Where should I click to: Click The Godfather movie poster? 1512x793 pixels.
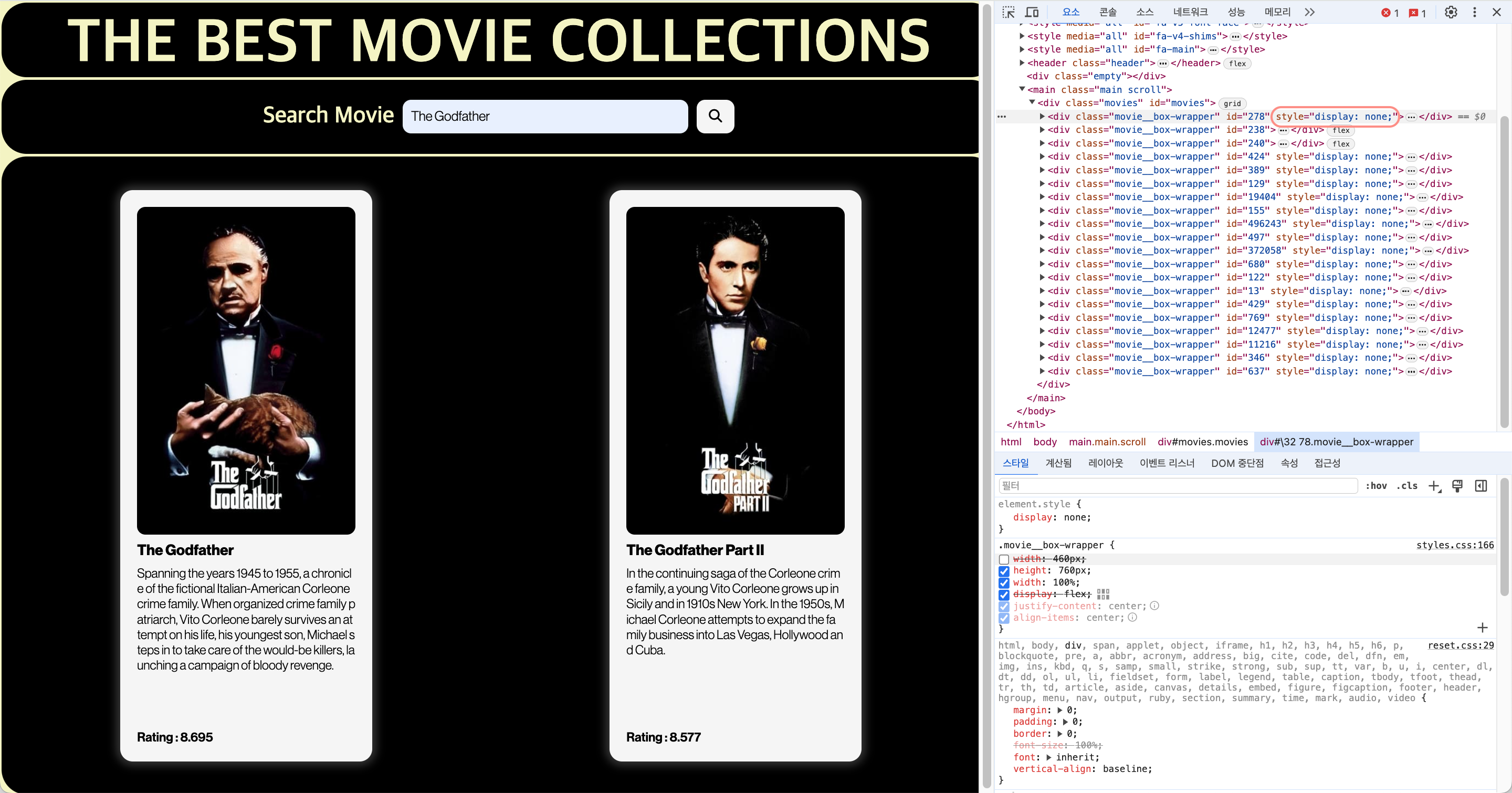click(x=246, y=370)
